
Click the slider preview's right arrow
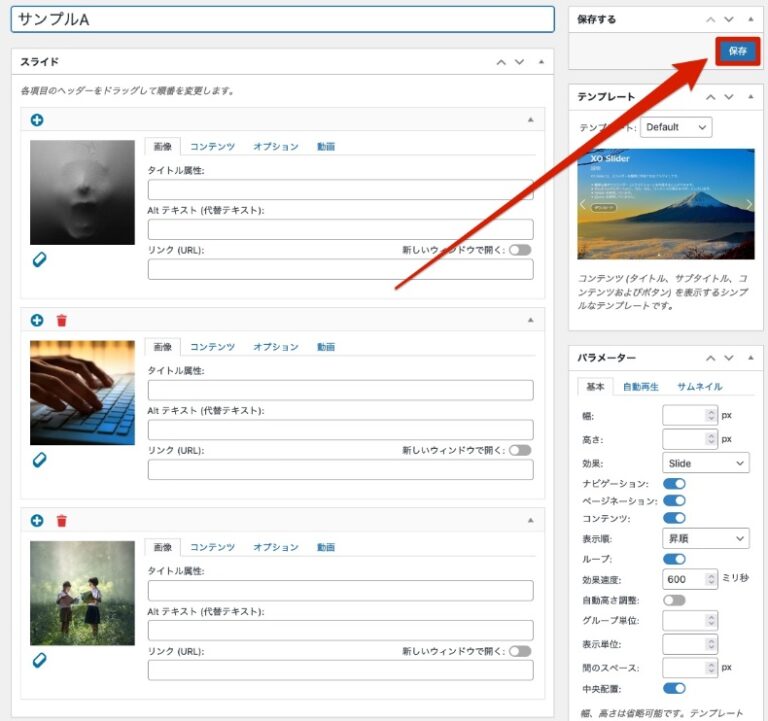click(749, 204)
